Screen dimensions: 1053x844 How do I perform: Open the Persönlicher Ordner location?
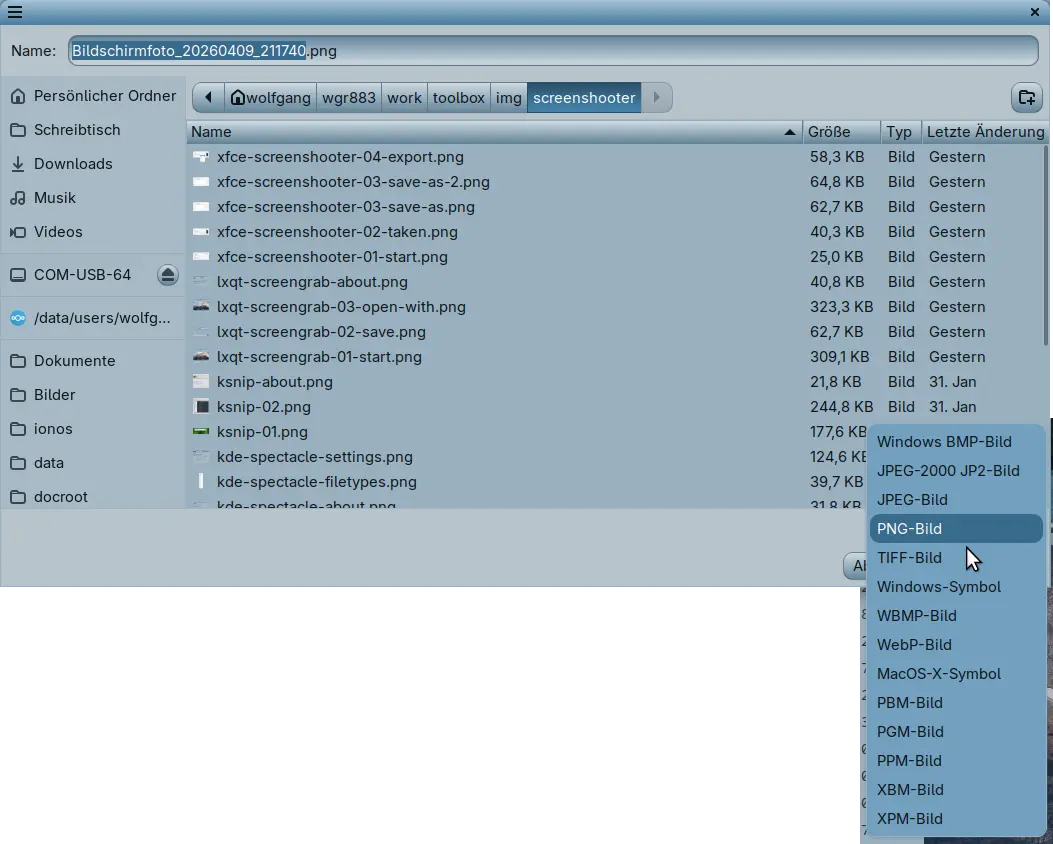(x=93, y=96)
